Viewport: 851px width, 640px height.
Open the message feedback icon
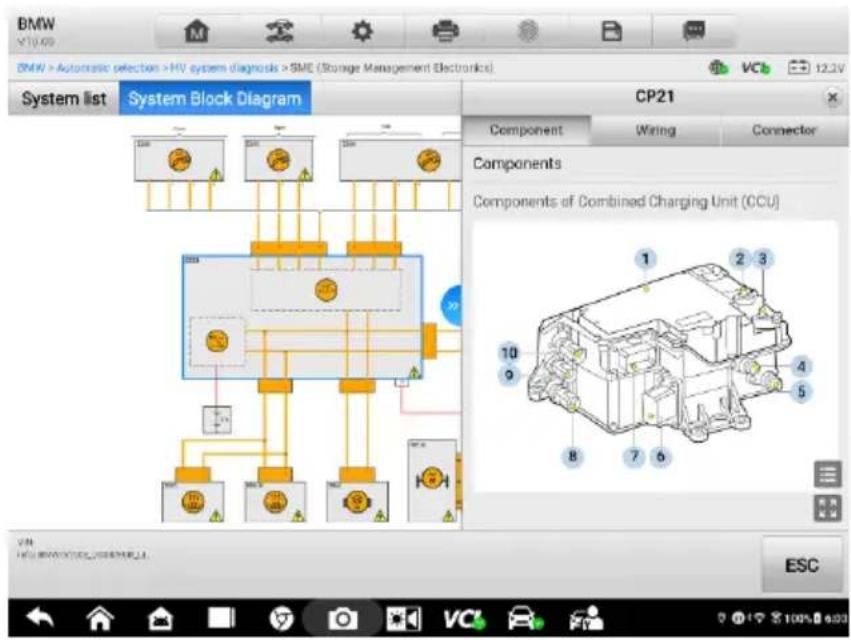click(694, 31)
